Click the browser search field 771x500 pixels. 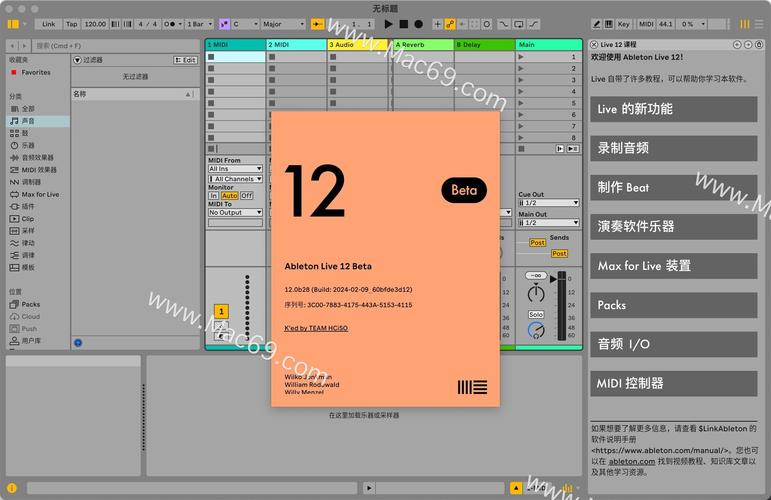[116, 46]
